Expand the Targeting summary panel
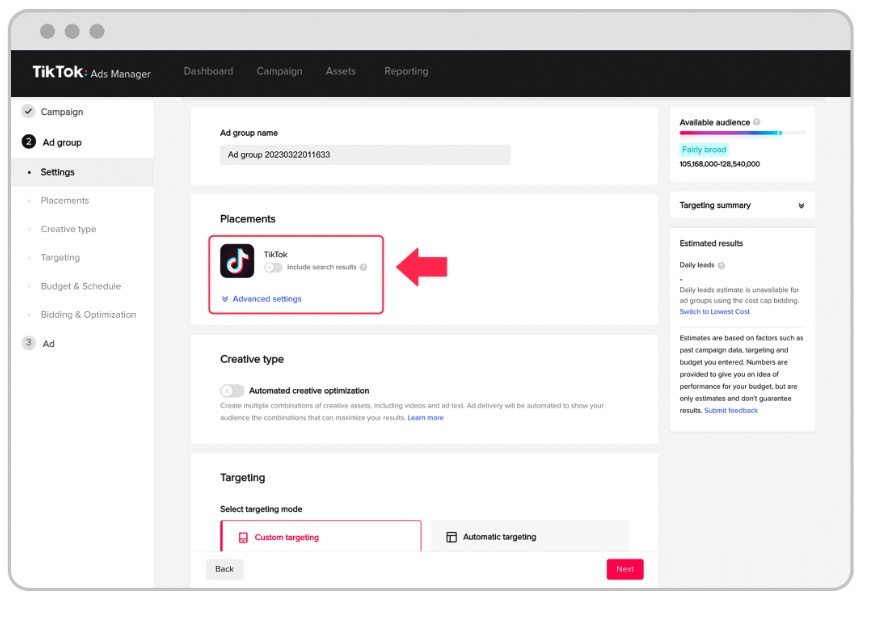The height and width of the screenshot is (625, 876). point(742,205)
